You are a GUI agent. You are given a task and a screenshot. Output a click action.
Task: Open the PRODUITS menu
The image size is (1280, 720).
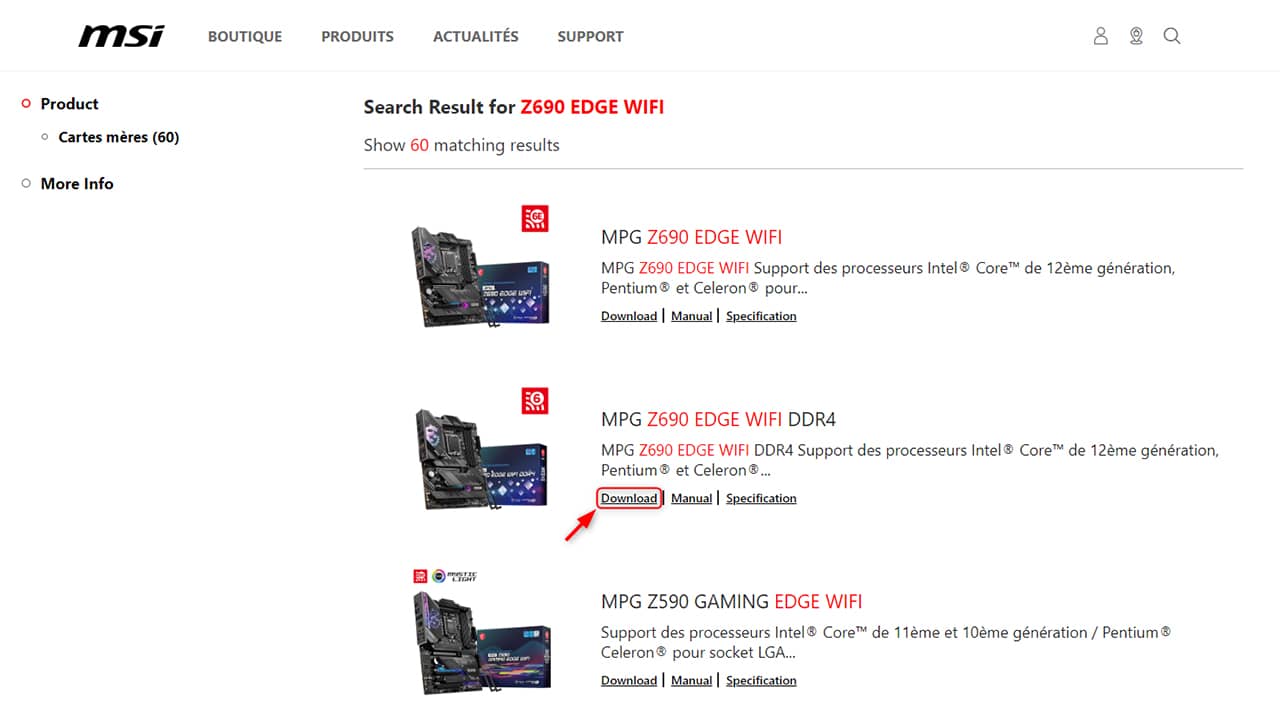[357, 36]
